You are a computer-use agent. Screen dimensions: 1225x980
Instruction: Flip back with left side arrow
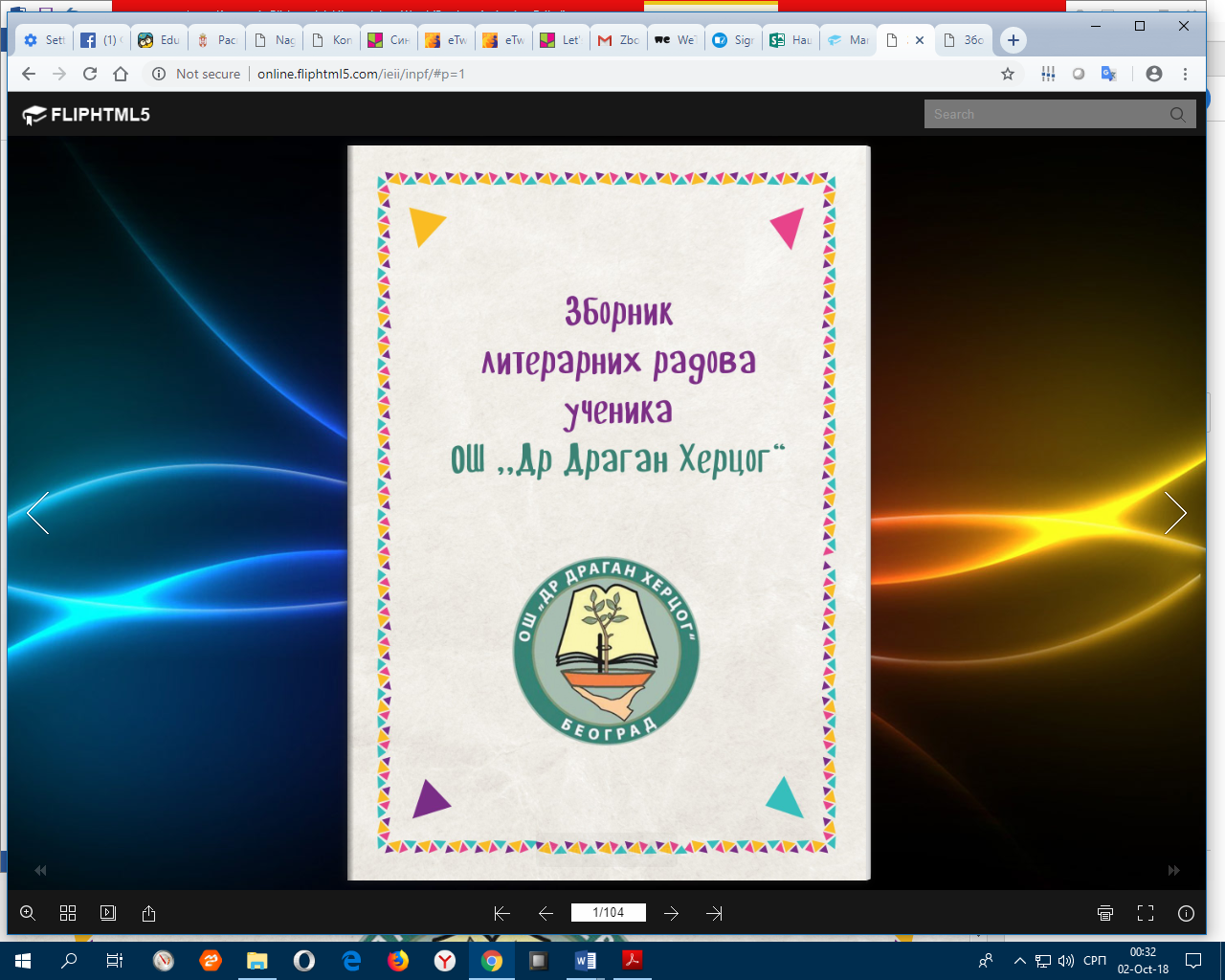click(x=38, y=513)
